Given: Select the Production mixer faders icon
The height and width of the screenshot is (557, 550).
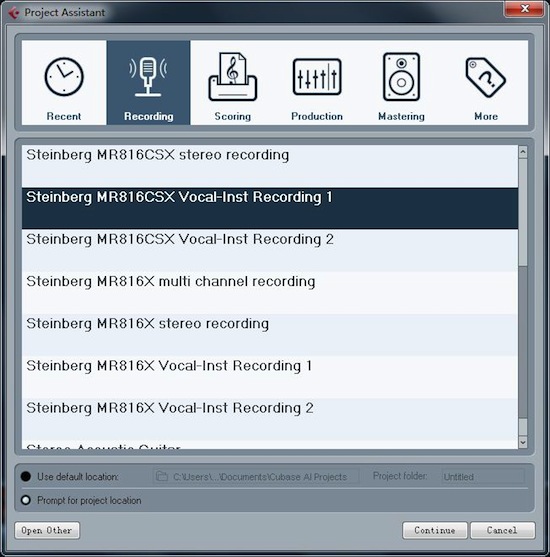Looking at the screenshot, I should point(317,77).
